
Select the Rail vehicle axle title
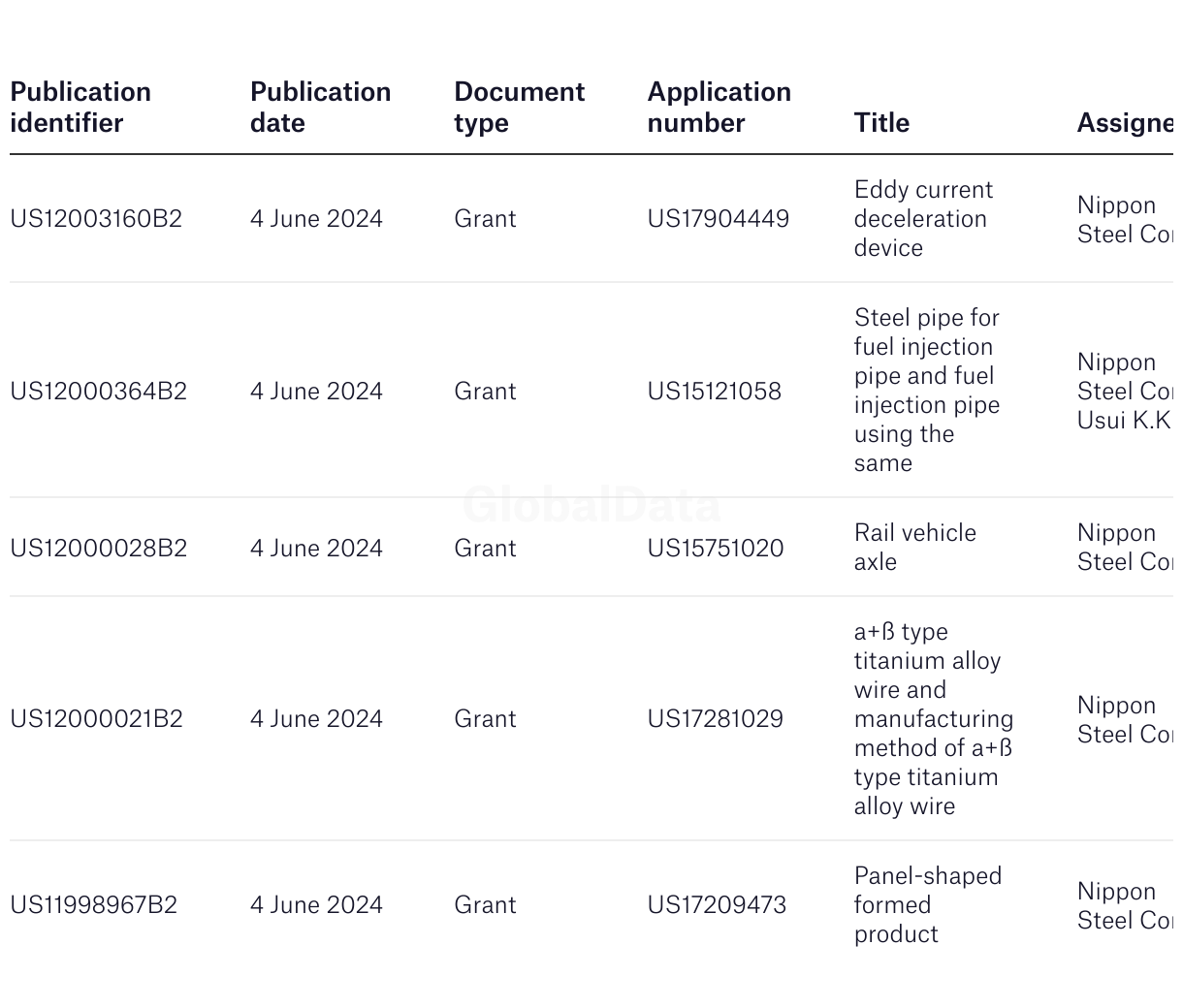tap(915, 548)
